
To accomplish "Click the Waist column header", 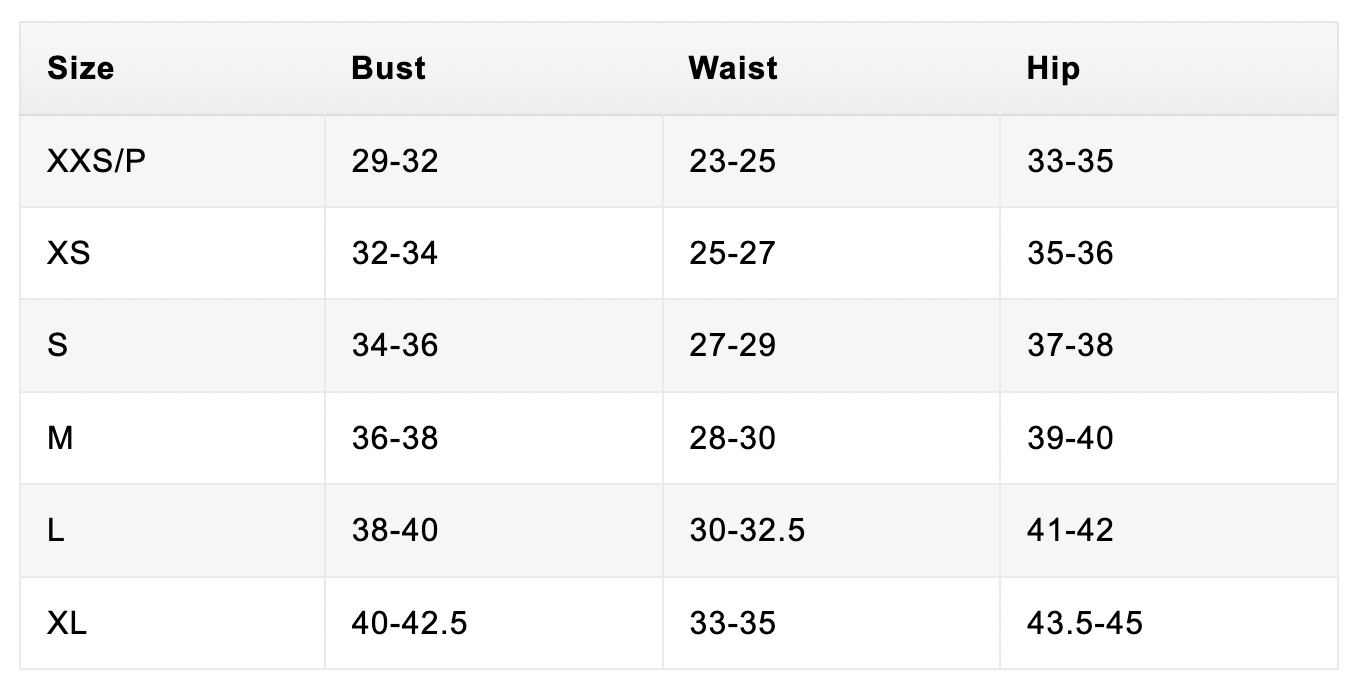I will click(x=733, y=68).
